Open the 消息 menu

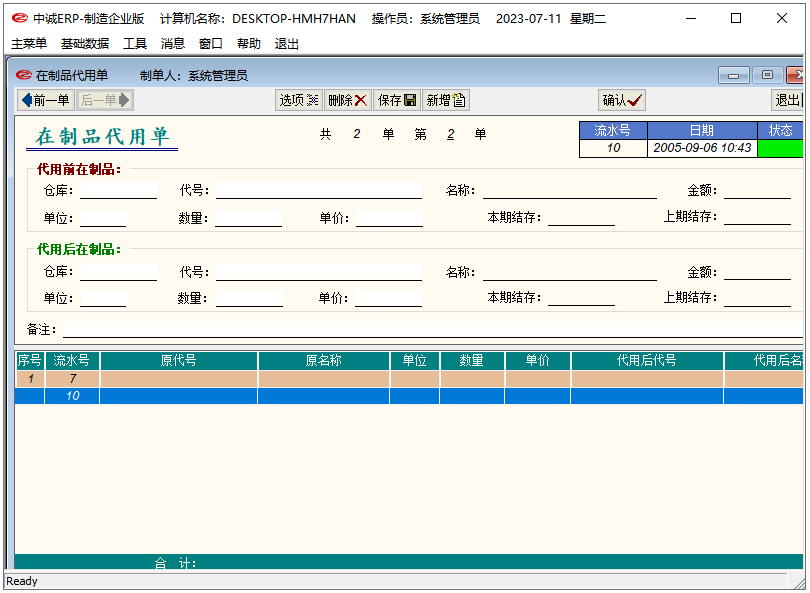pyautogui.click(x=173, y=43)
